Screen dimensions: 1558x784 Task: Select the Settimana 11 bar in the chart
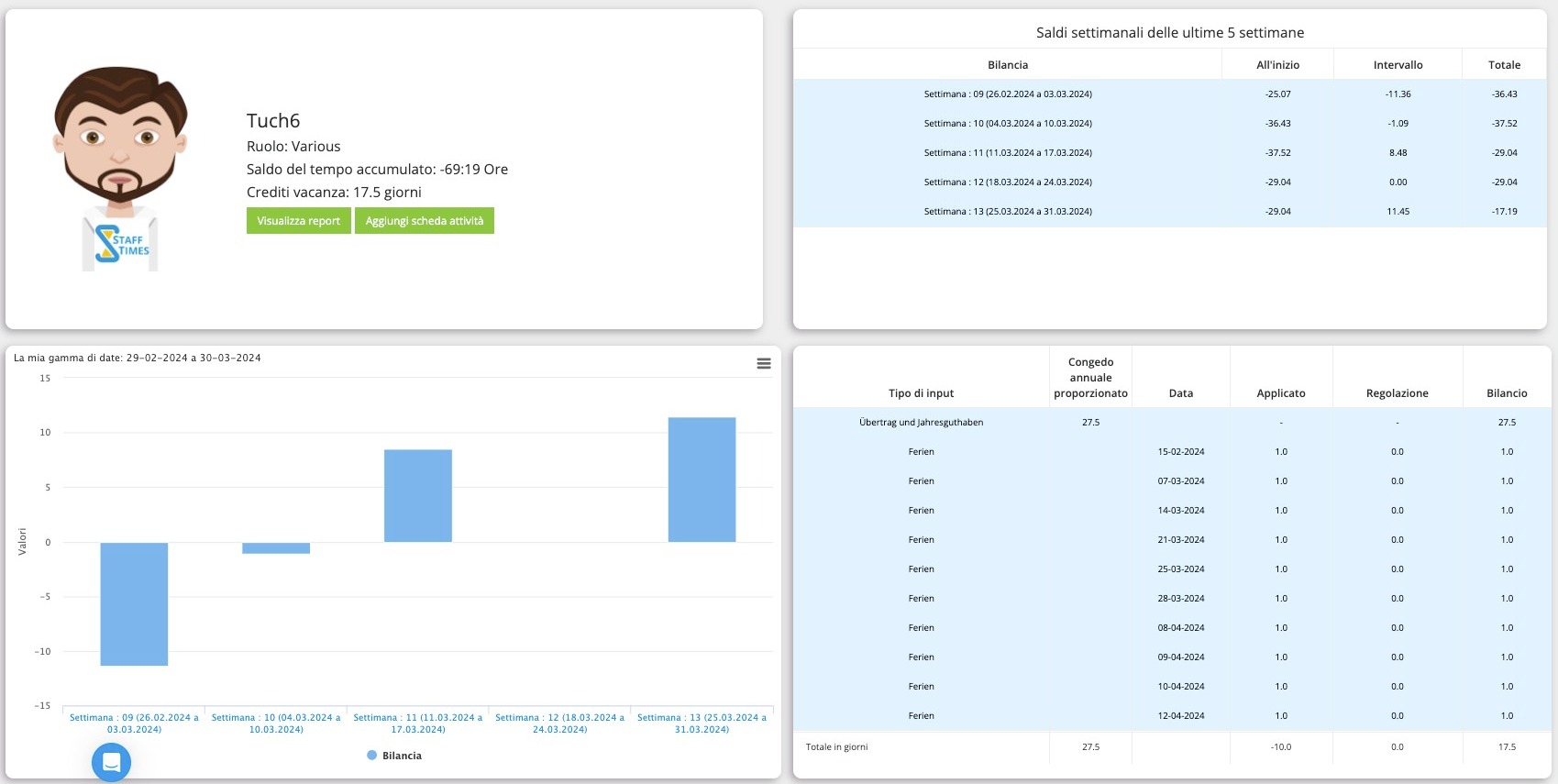tap(418, 495)
